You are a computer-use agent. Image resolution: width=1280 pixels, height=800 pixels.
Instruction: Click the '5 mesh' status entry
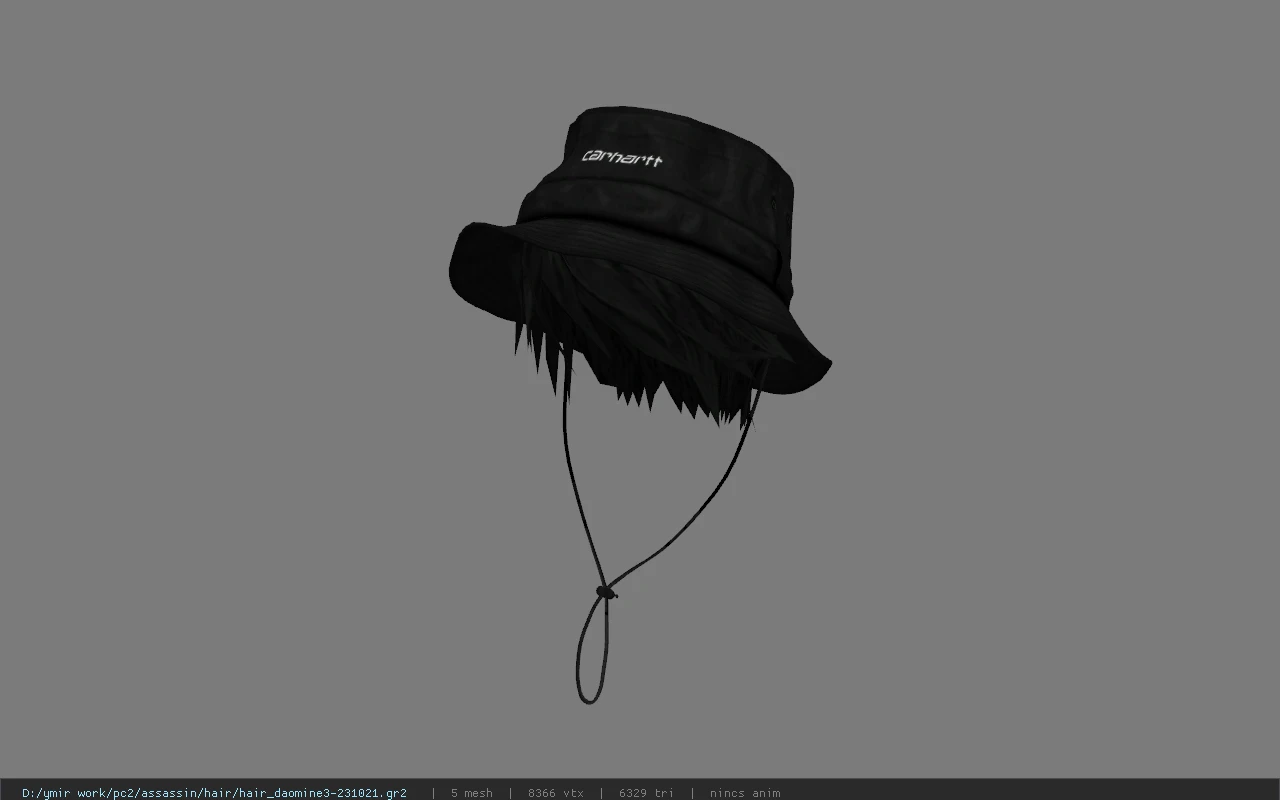(471, 793)
